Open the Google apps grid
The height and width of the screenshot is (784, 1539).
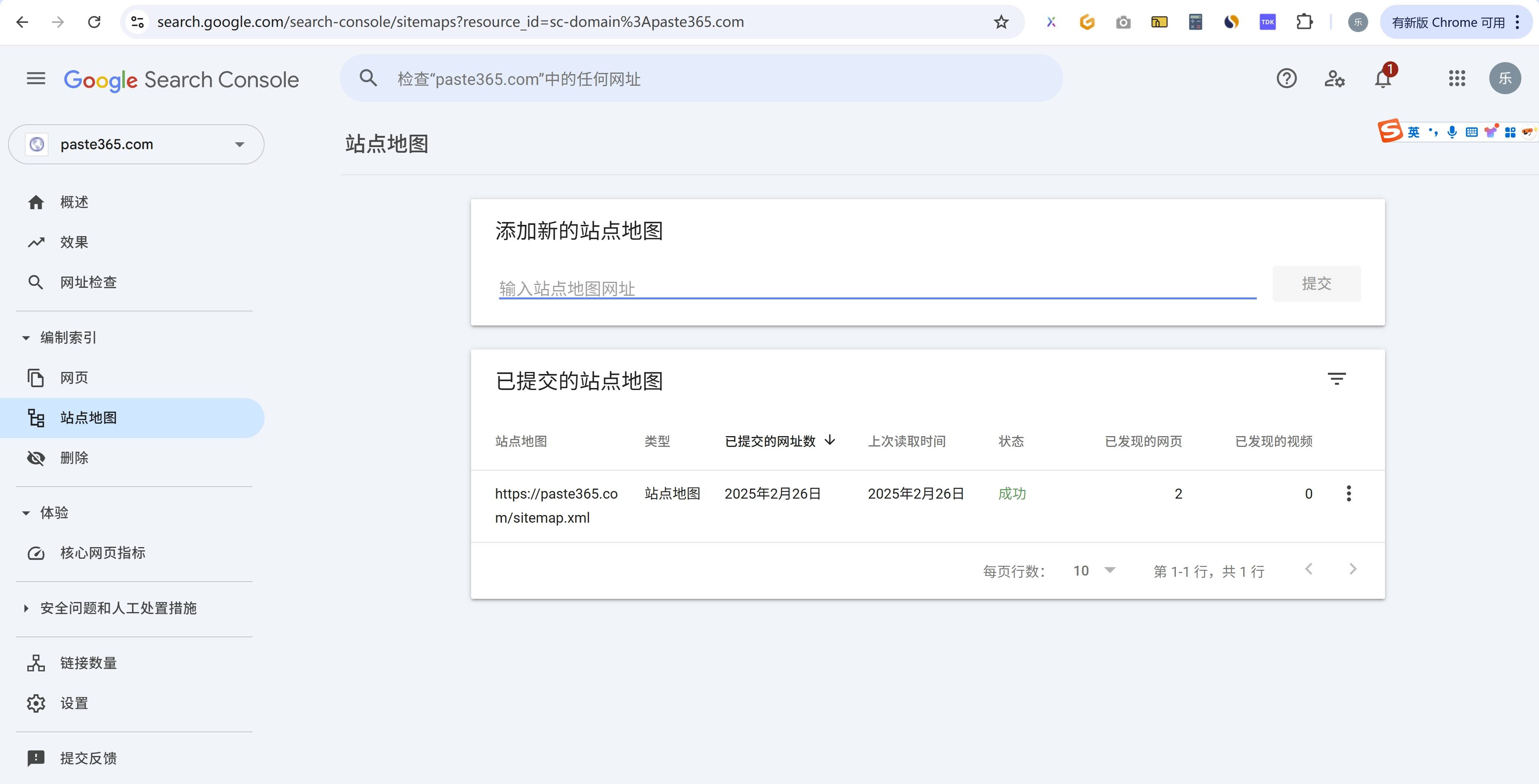[x=1457, y=78]
